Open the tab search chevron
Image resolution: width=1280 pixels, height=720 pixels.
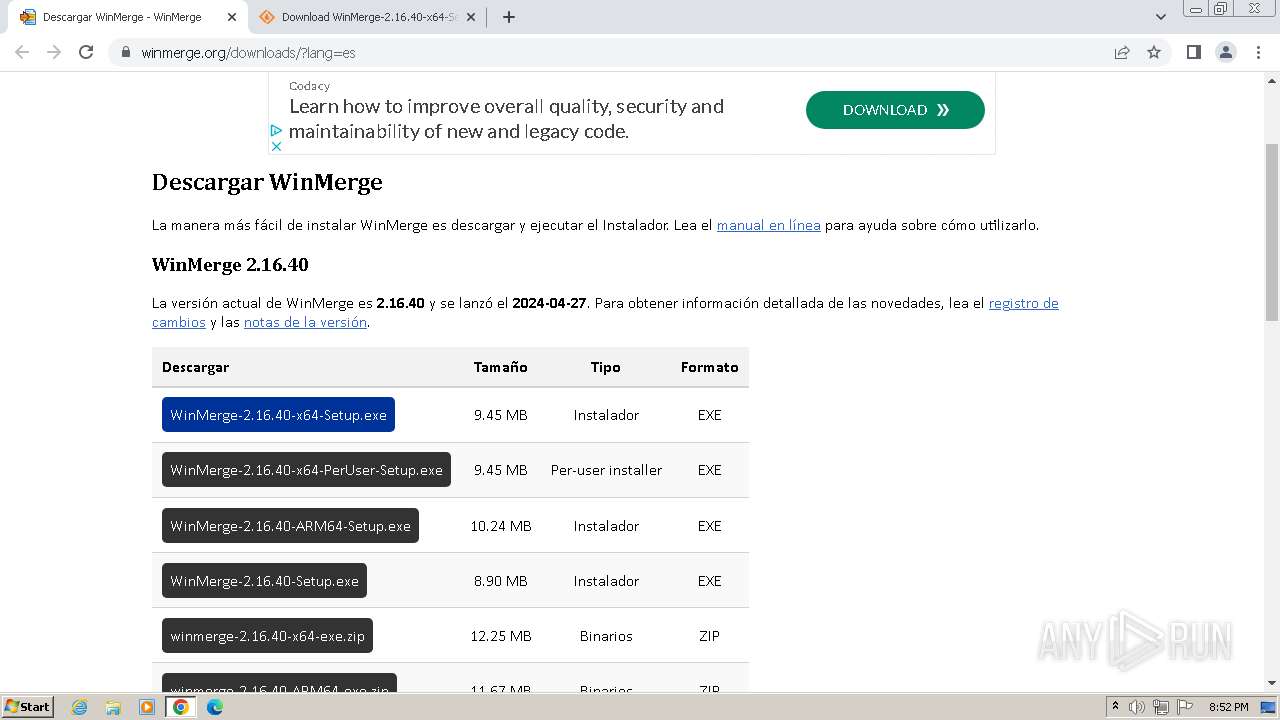click(1161, 17)
